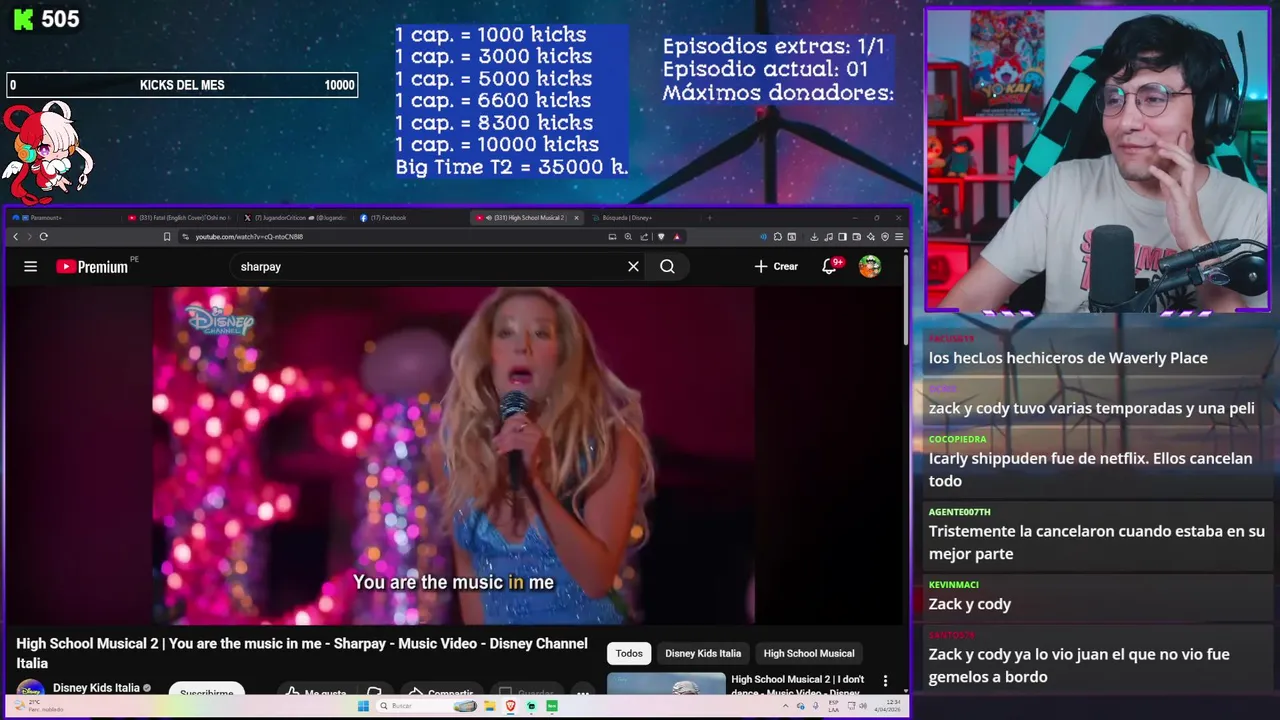Click chat username COCOPIEDRA

point(957,439)
